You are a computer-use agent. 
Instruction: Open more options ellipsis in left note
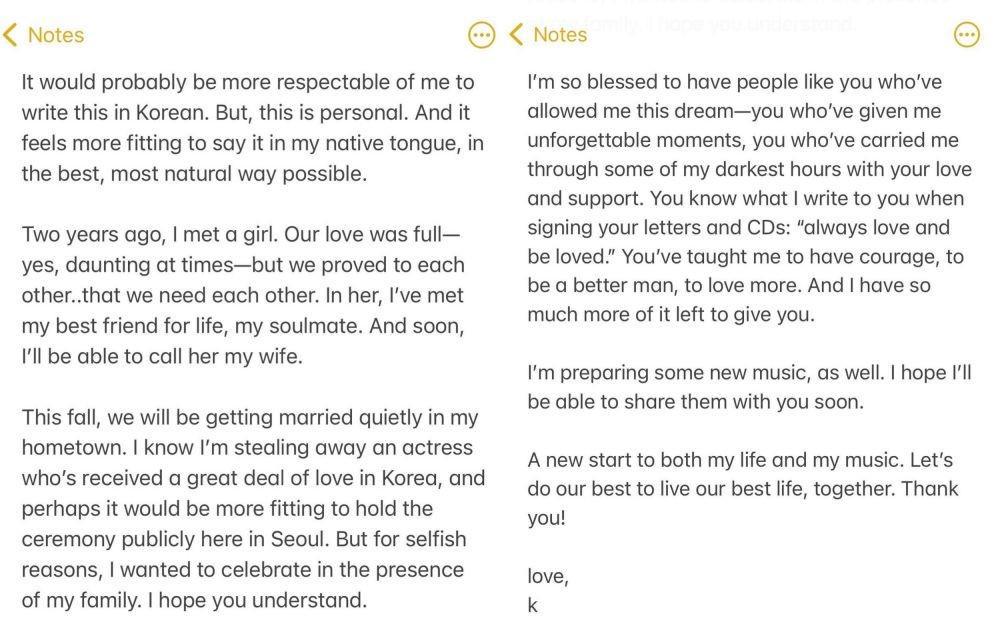tap(482, 35)
